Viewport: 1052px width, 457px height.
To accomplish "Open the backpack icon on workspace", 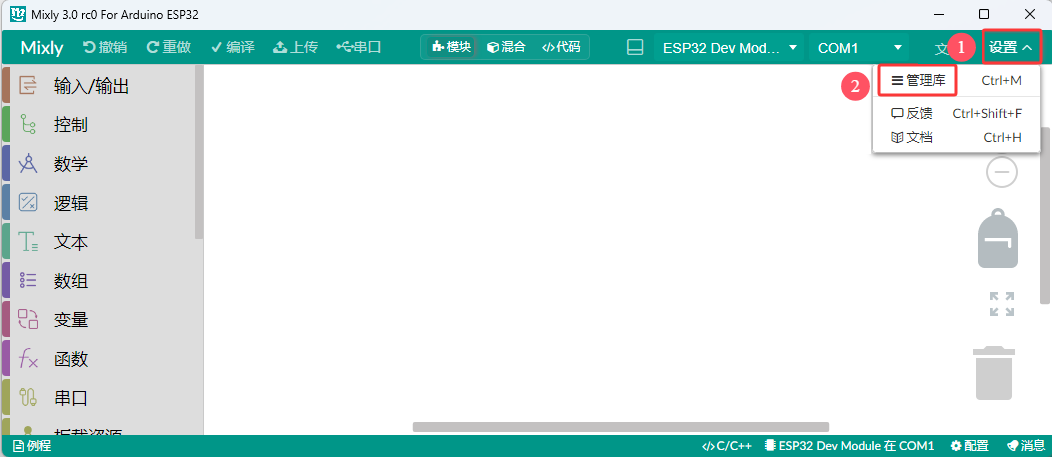I will click(998, 238).
